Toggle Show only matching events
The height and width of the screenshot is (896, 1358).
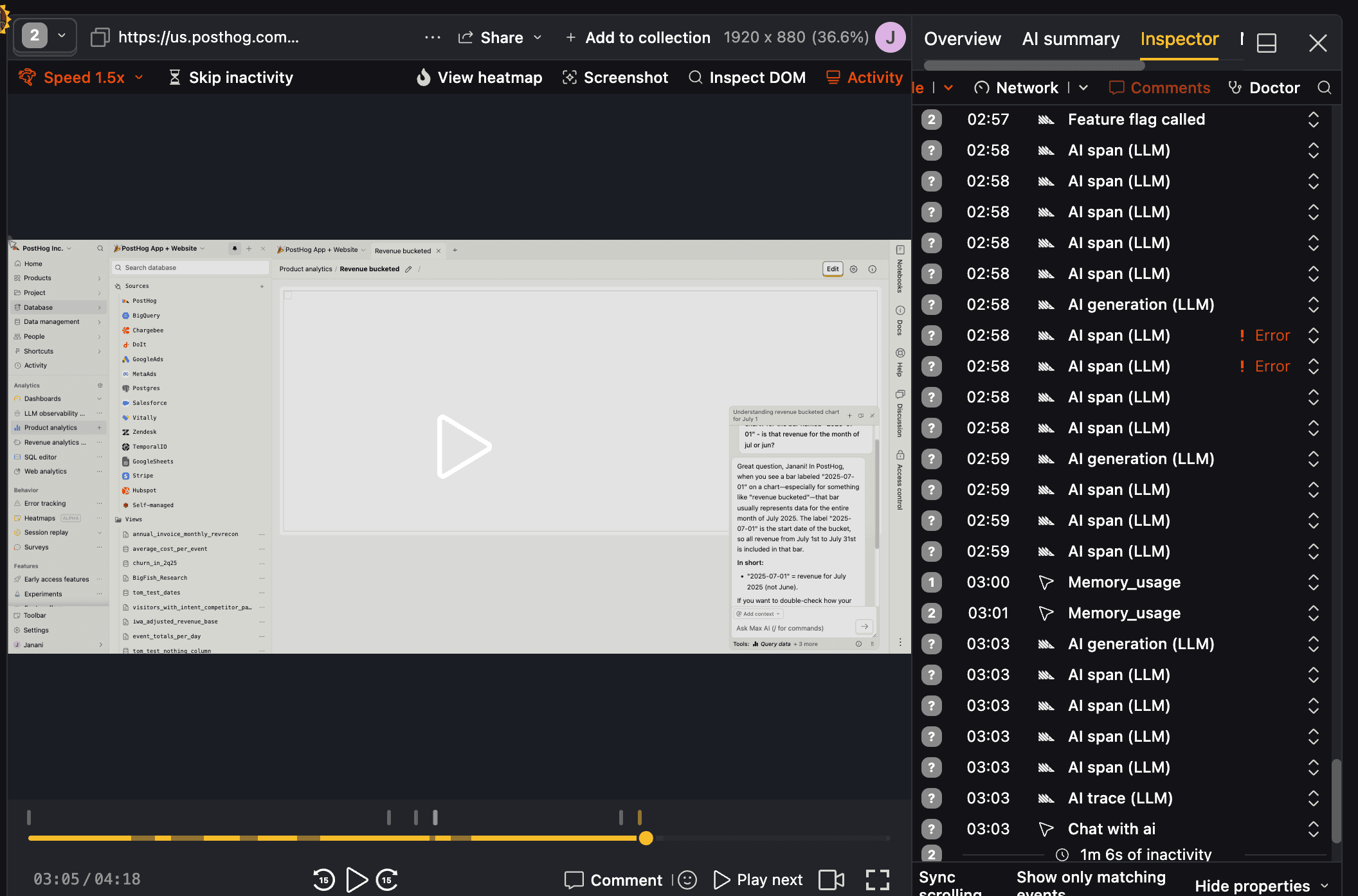coord(1091,883)
